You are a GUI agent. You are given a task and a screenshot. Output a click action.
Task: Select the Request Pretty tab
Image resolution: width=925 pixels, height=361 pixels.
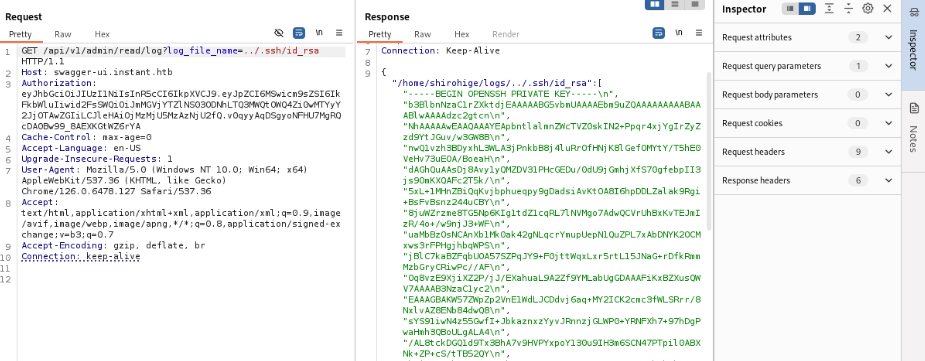pos(20,34)
